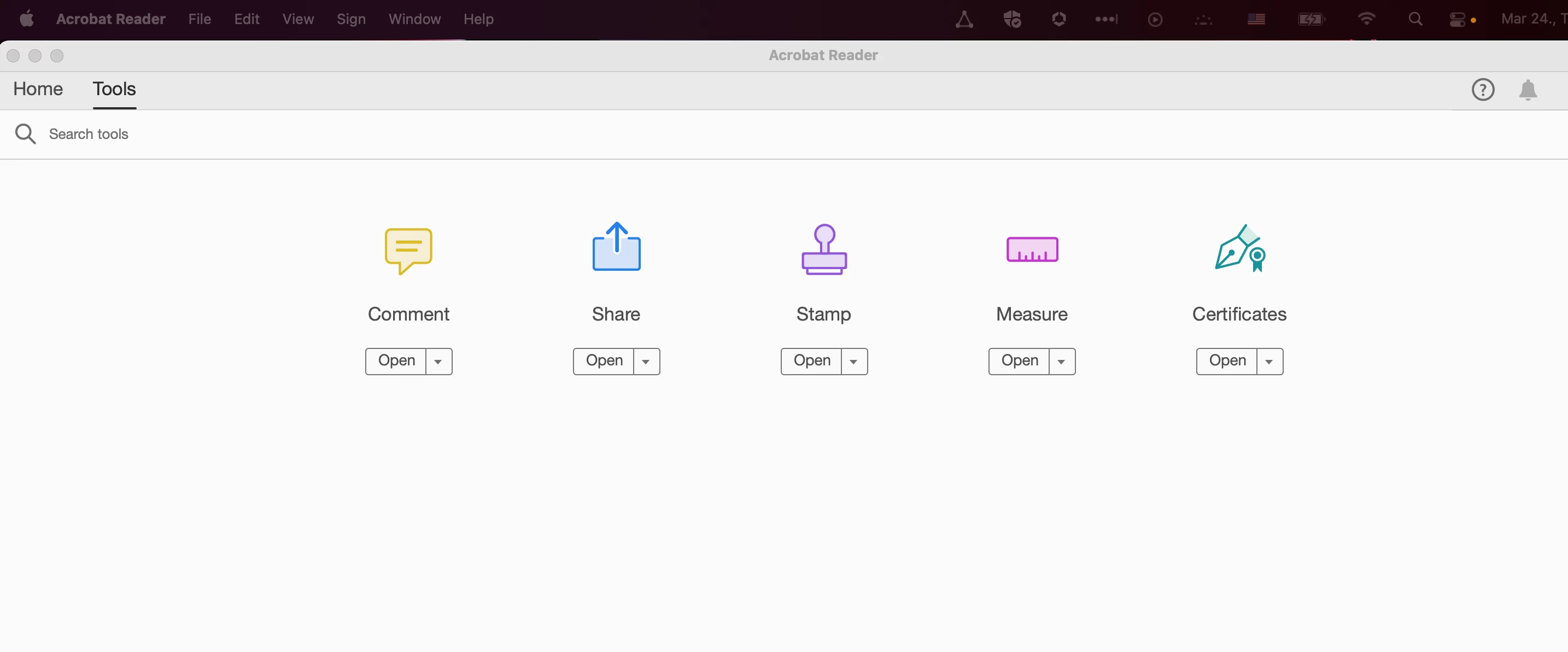This screenshot has width=1568, height=652.
Task: Click the Measure ruler icon
Action: click(1032, 249)
